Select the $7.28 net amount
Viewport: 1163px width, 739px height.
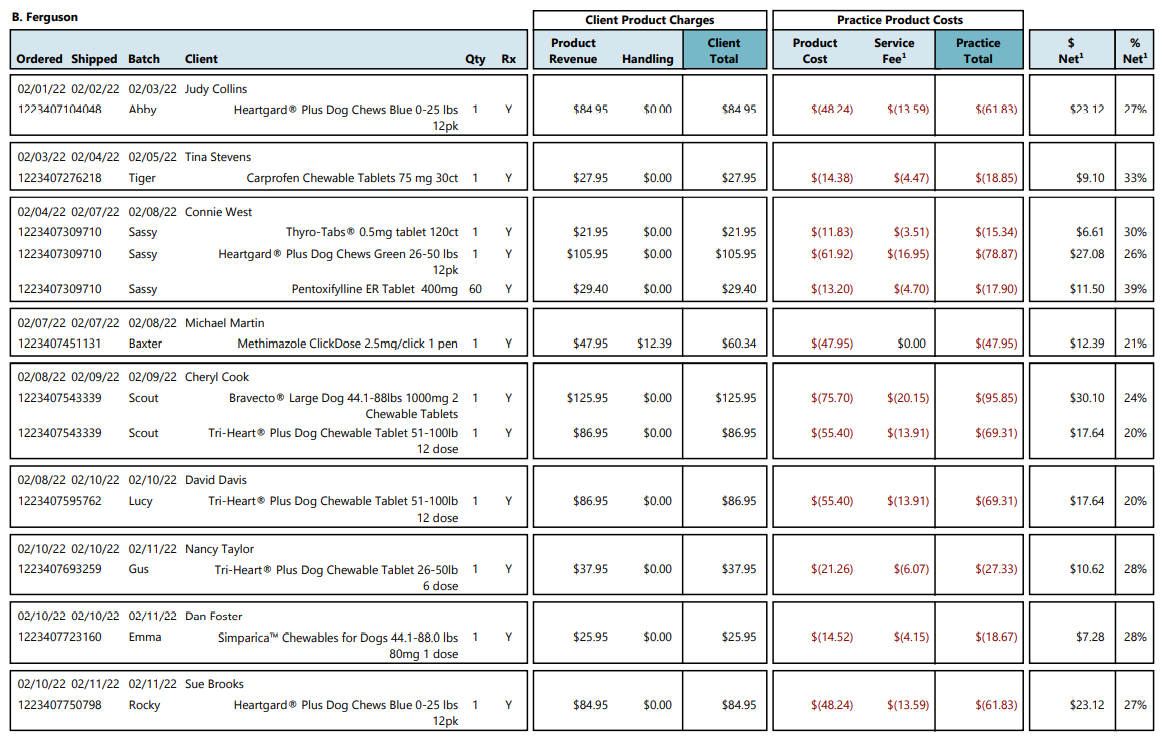point(1090,637)
